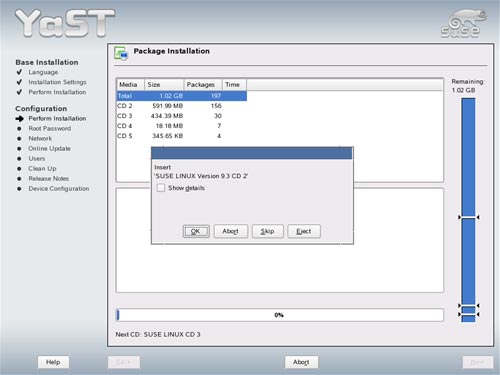Click Release Notes in the sidebar
The image size is (500, 375).
(49, 178)
